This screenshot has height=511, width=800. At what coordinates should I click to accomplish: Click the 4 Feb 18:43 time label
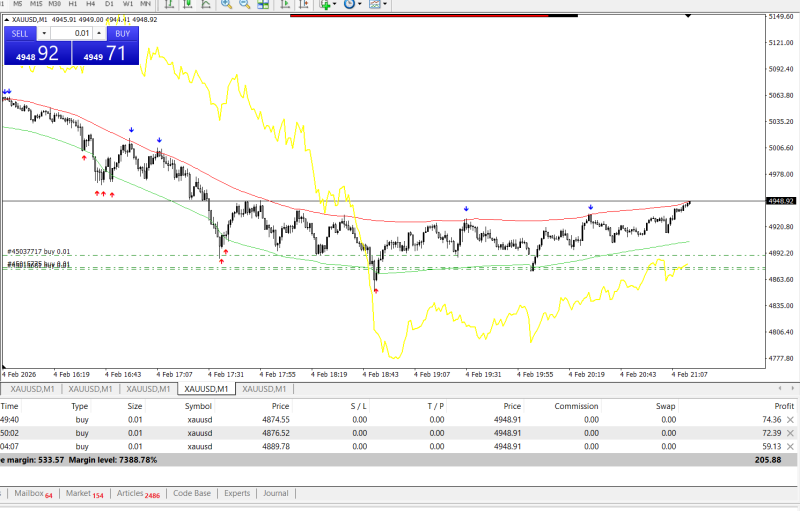[380, 374]
